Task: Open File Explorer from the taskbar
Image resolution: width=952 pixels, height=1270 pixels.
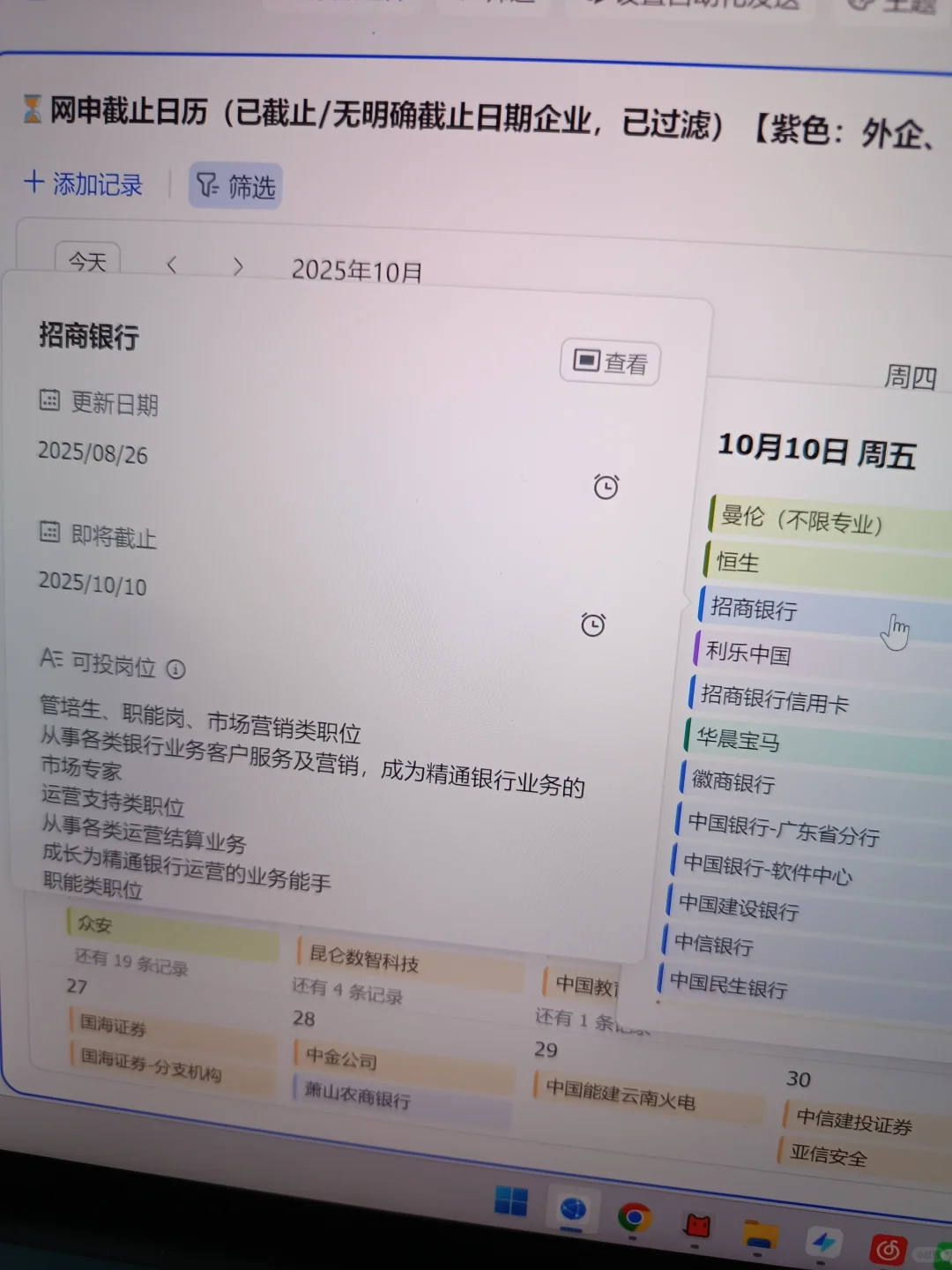Action: [x=760, y=1235]
